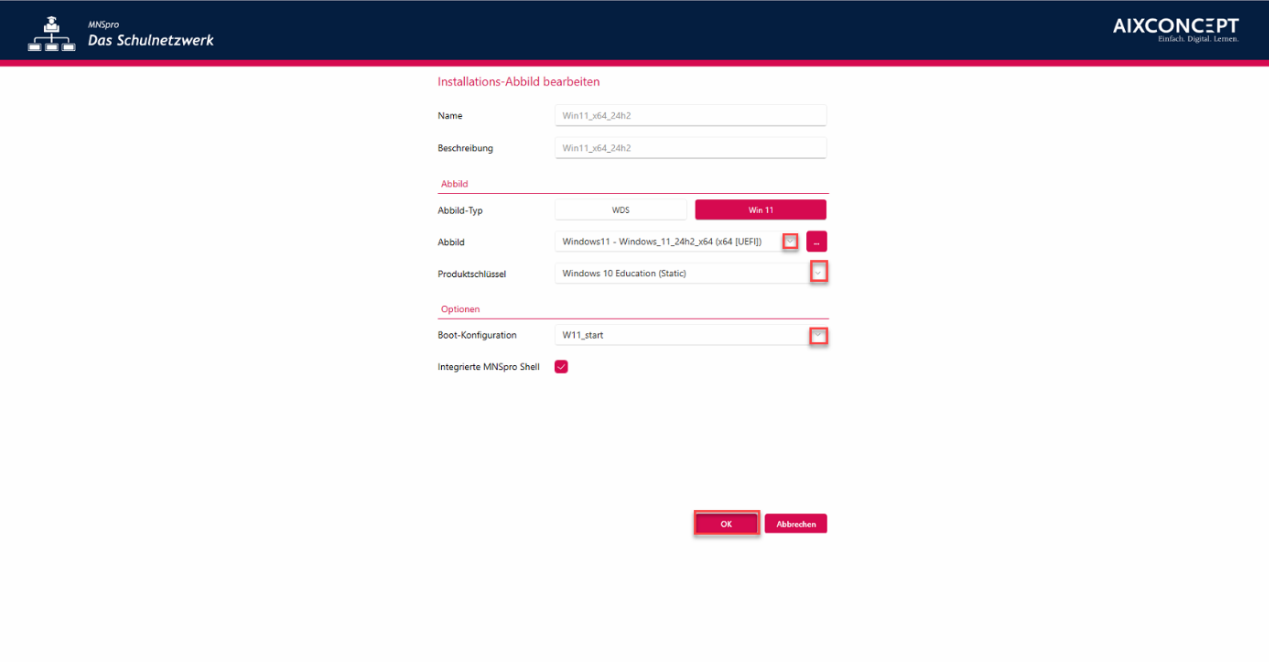Confirm changes with the OK button
1269x662 pixels.
726,524
